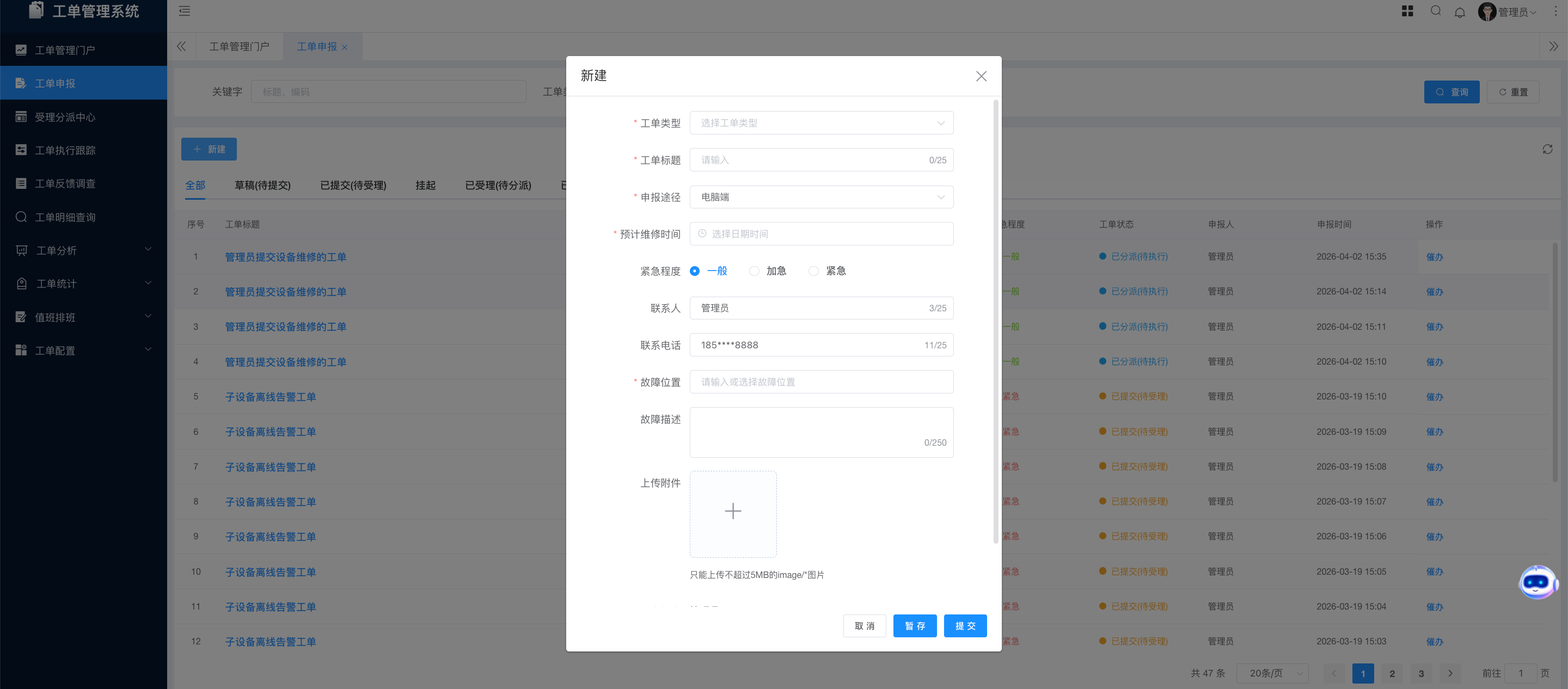The width and height of the screenshot is (1568, 689).
Task: Select the 挂起 status tab
Action: [425, 185]
